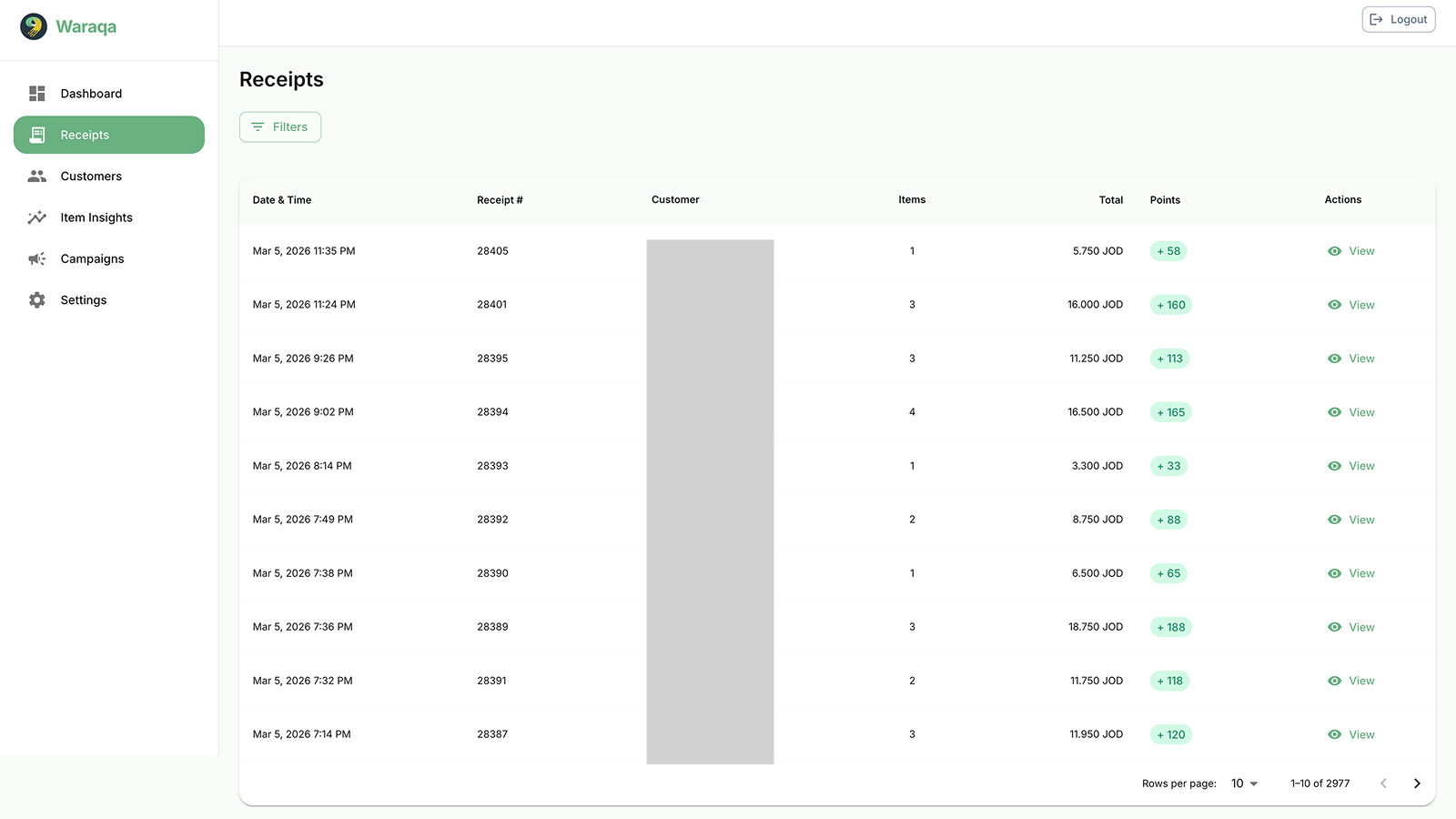The width and height of the screenshot is (1456, 819).
Task: Open Campaigns megaphone icon
Action: coord(37,259)
